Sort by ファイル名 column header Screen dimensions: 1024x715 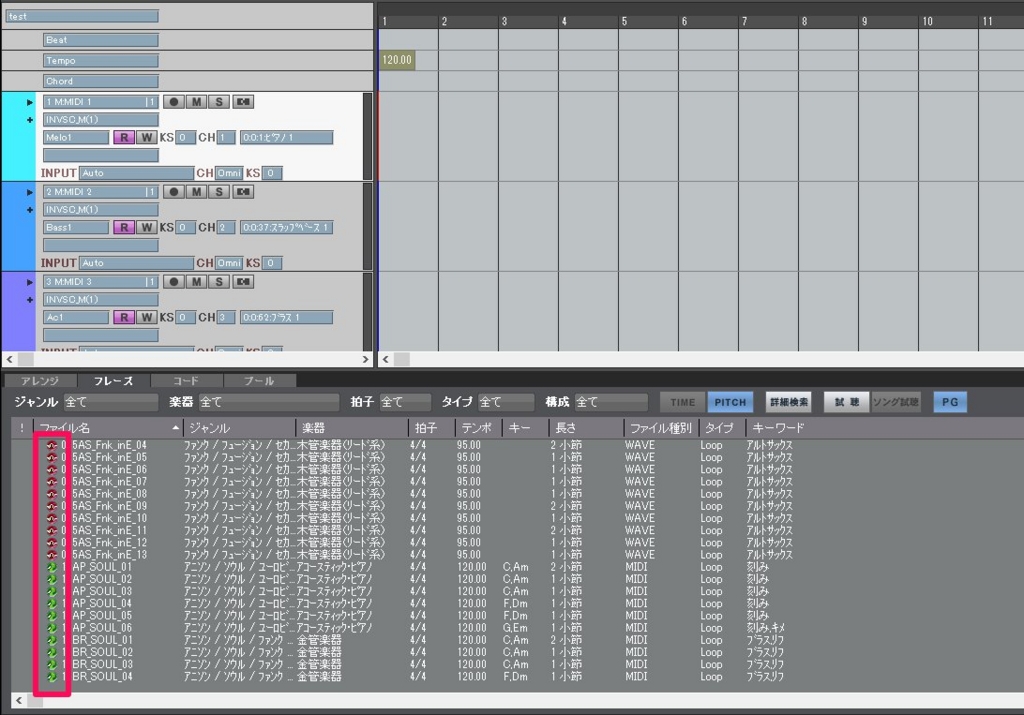click(x=108, y=428)
